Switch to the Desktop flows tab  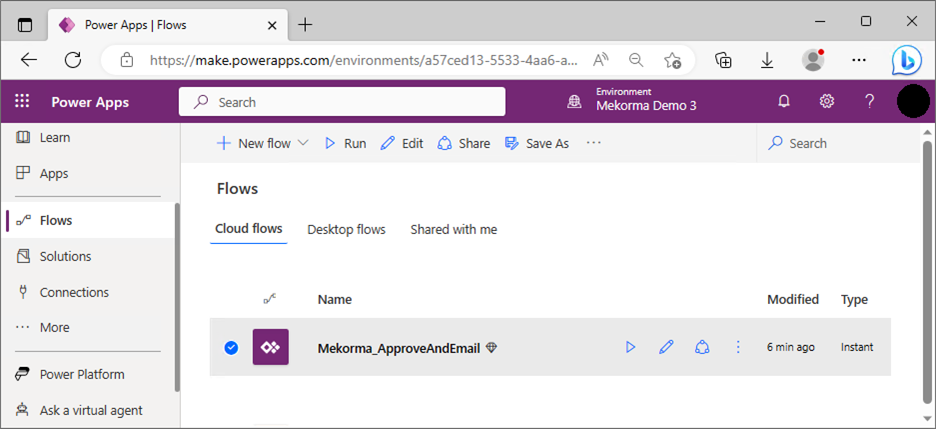346,230
